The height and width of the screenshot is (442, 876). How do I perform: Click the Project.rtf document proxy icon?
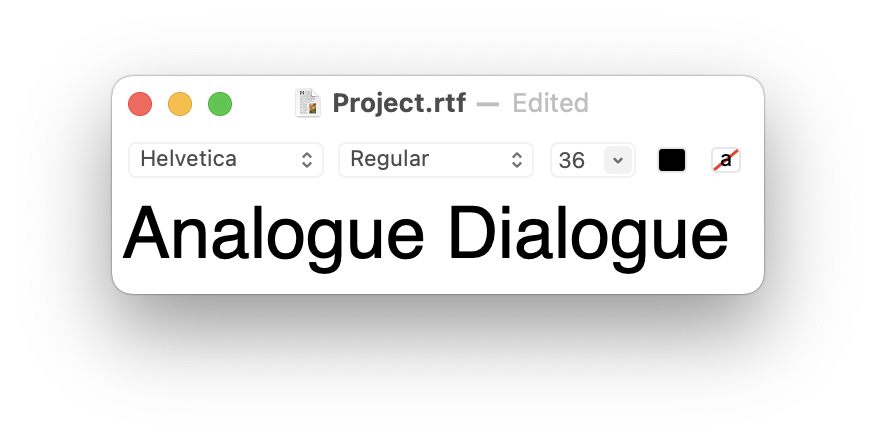click(308, 103)
